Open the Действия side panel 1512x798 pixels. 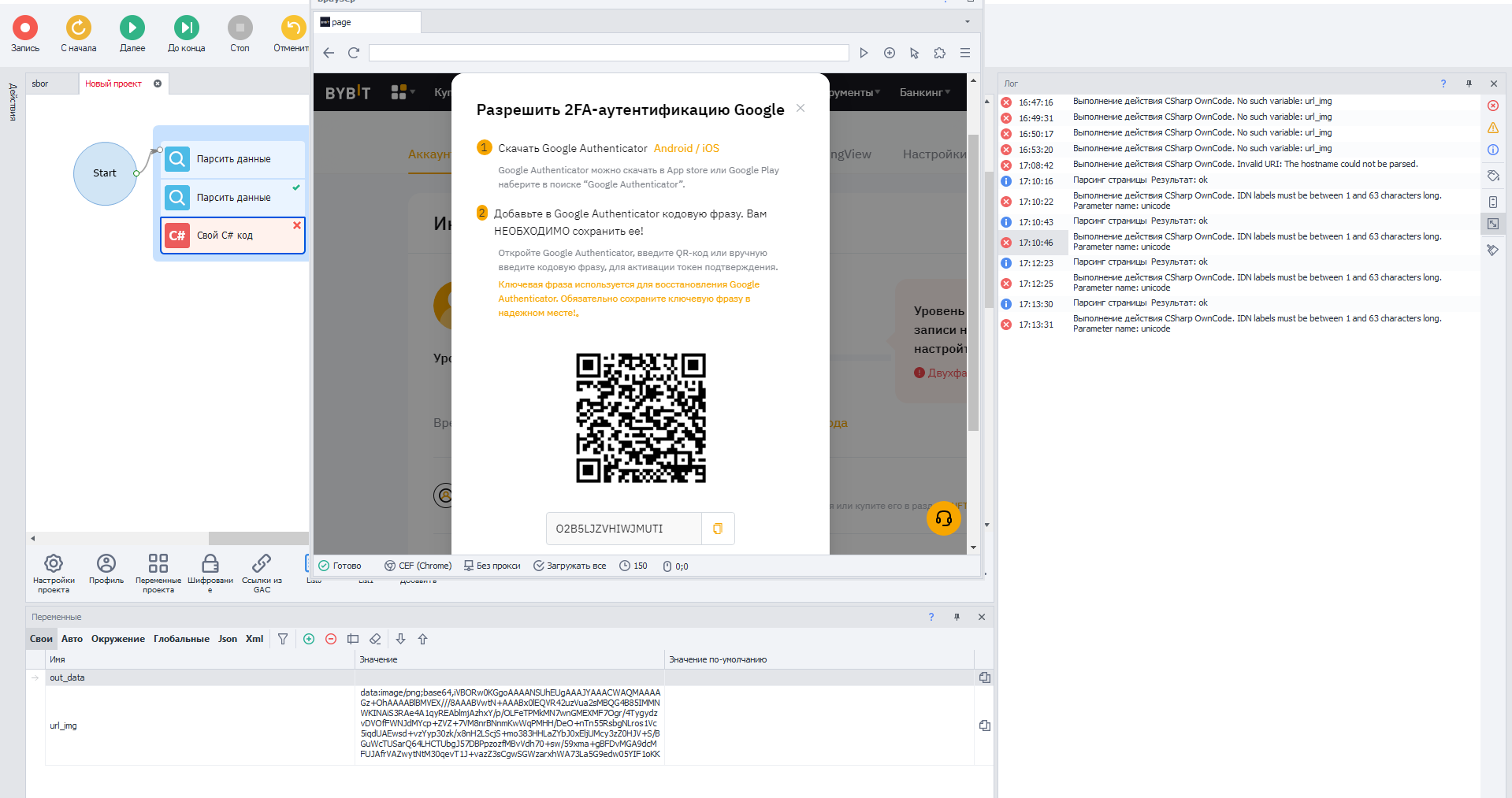tap(13, 102)
